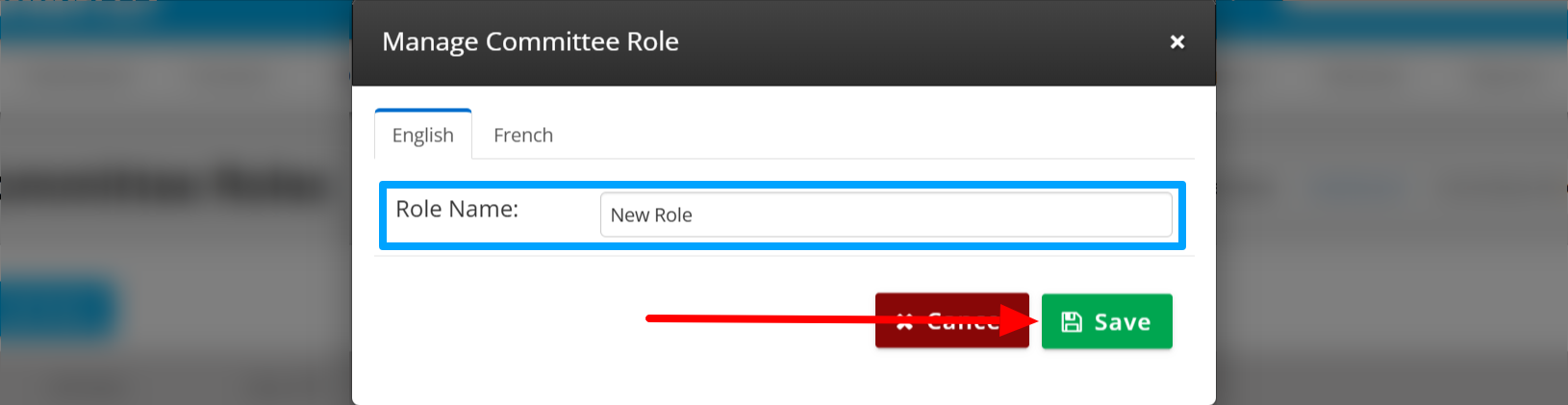Click the green Save label text
The width and height of the screenshot is (1568, 405).
(1123, 322)
